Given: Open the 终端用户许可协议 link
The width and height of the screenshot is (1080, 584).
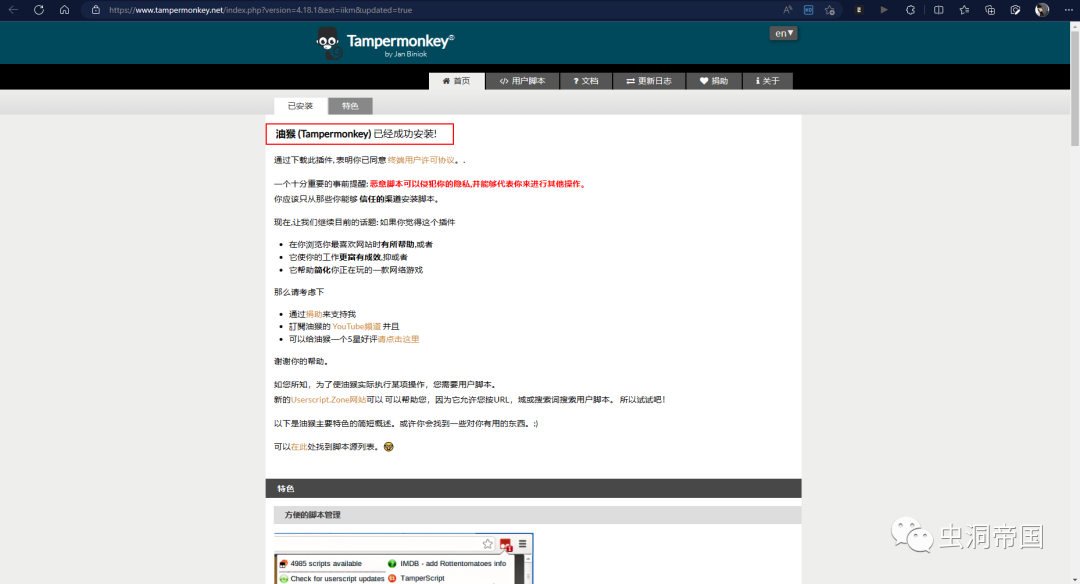Looking at the screenshot, I should [422, 160].
